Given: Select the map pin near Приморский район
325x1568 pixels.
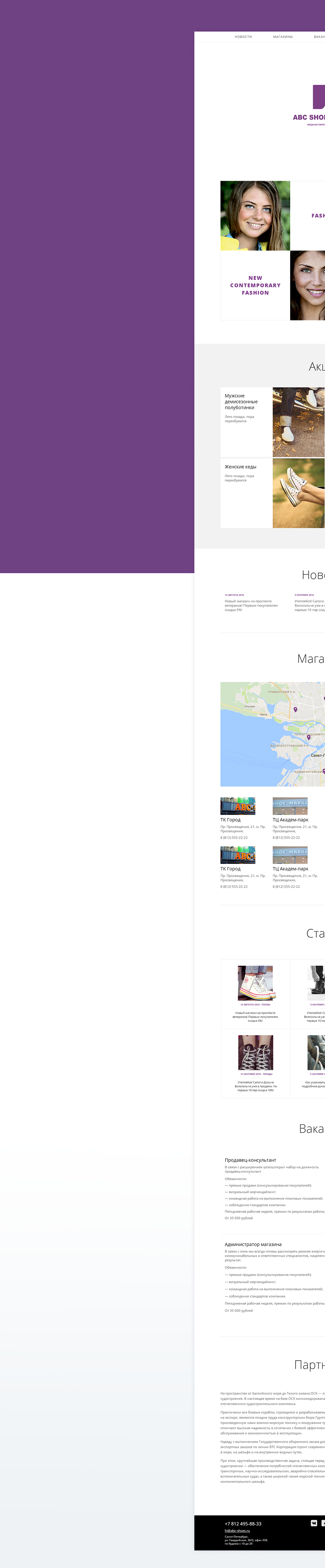Looking at the screenshot, I should [x=295, y=709].
